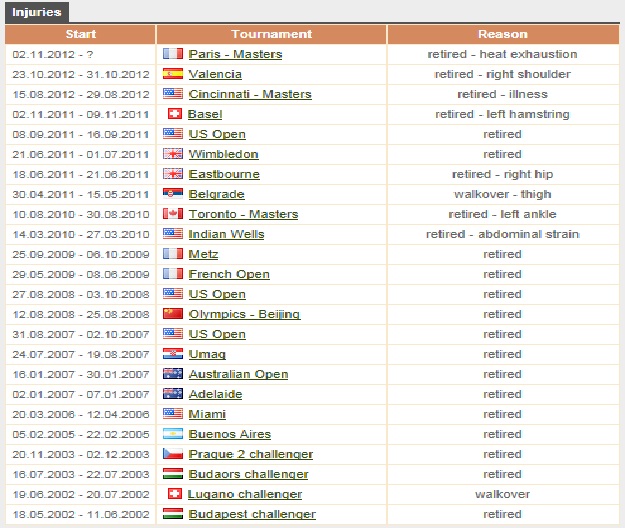Viewport: 625px width, 528px height.
Task: Open the Australian Open link
Action: (238, 374)
